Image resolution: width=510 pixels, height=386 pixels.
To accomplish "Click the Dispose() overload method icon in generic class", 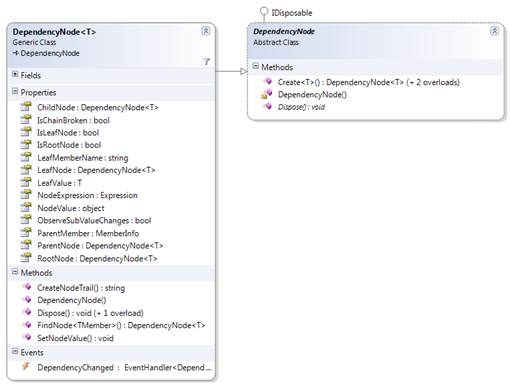I will point(27,312).
